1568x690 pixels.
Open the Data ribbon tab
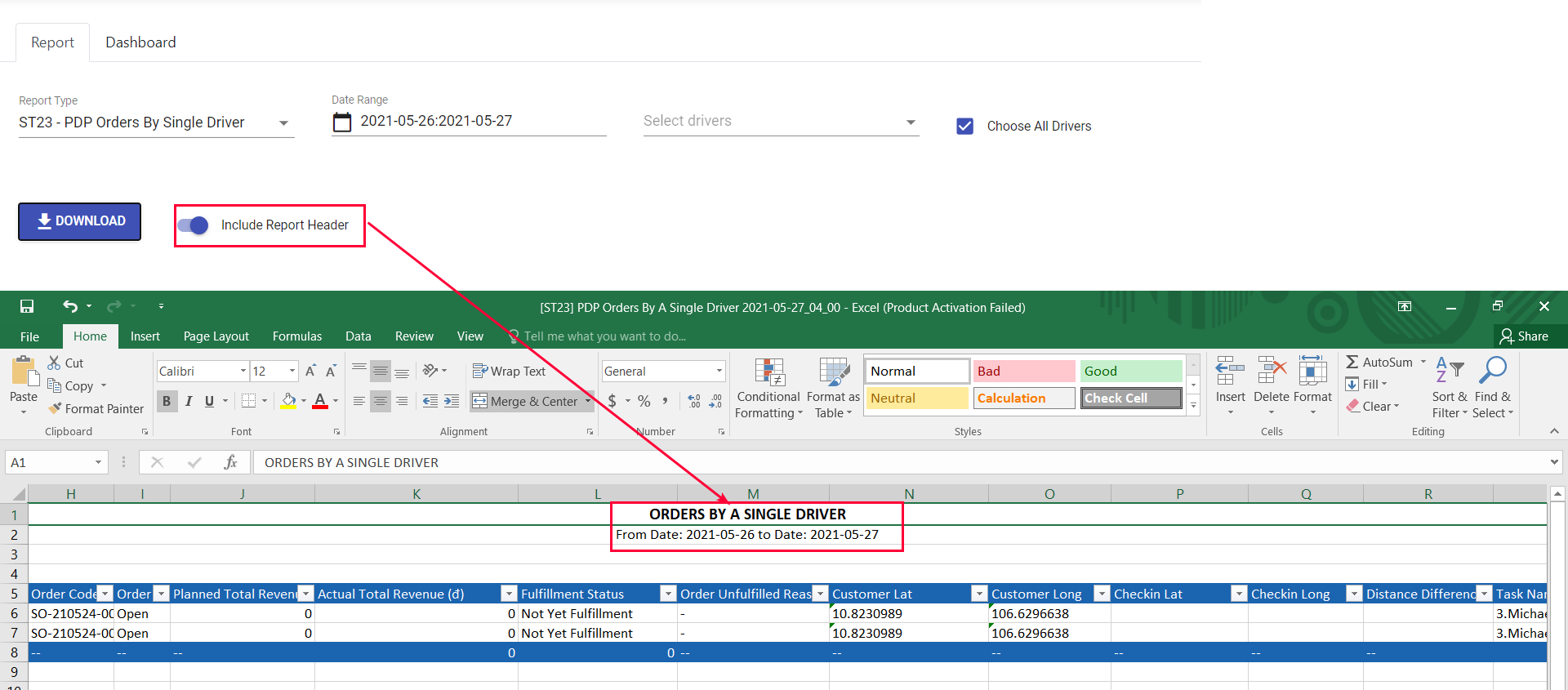tap(359, 336)
